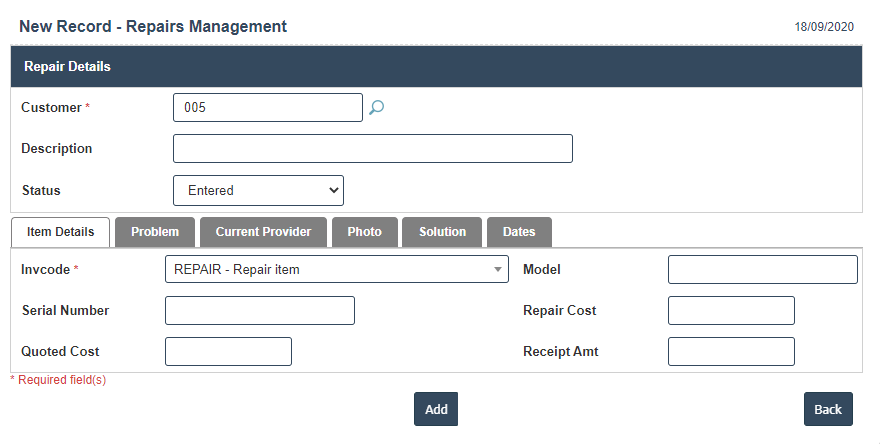
Task: Click the Receipt Amt field
Action: coord(730,352)
